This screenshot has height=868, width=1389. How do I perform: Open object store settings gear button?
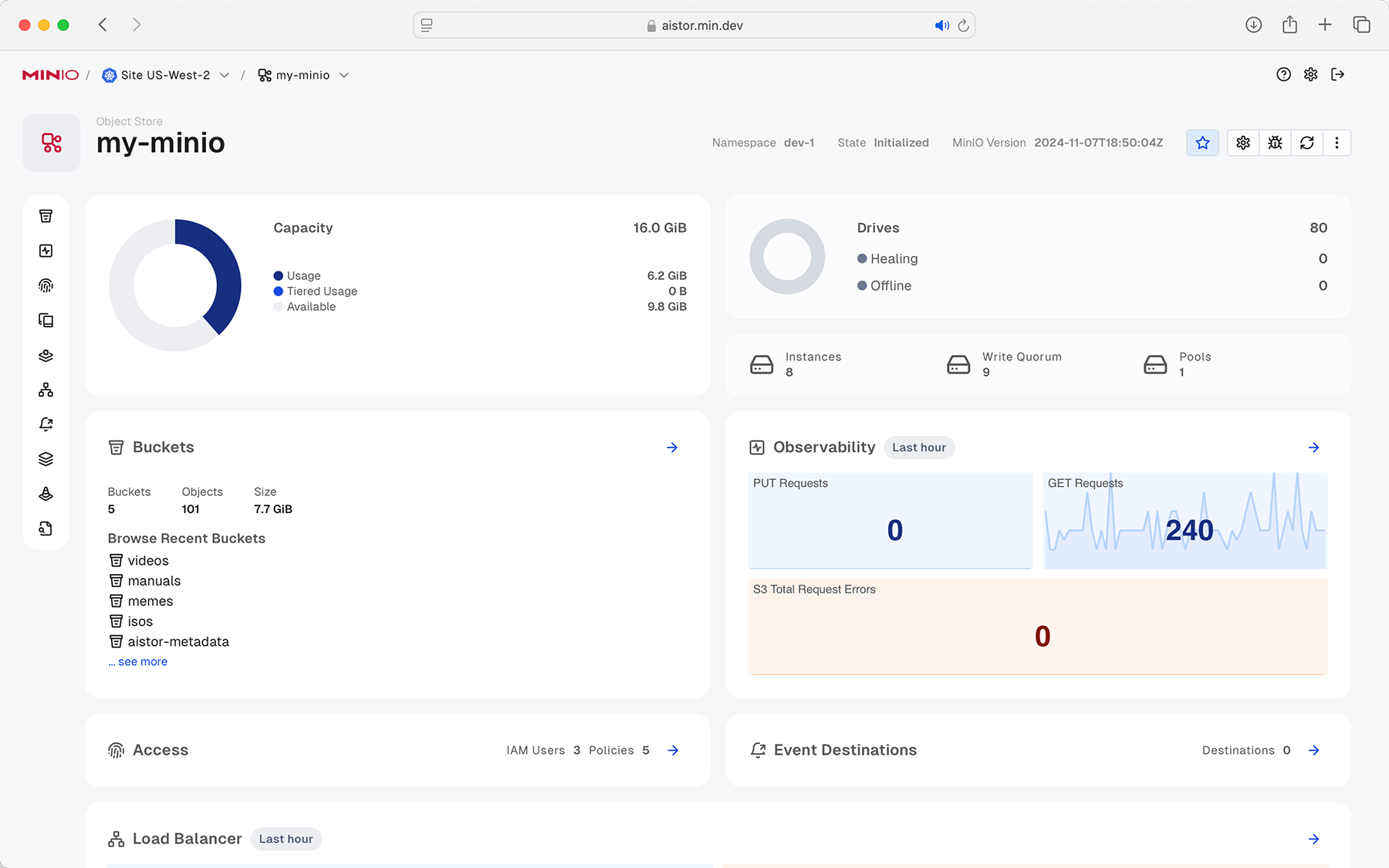[1243, 143]
